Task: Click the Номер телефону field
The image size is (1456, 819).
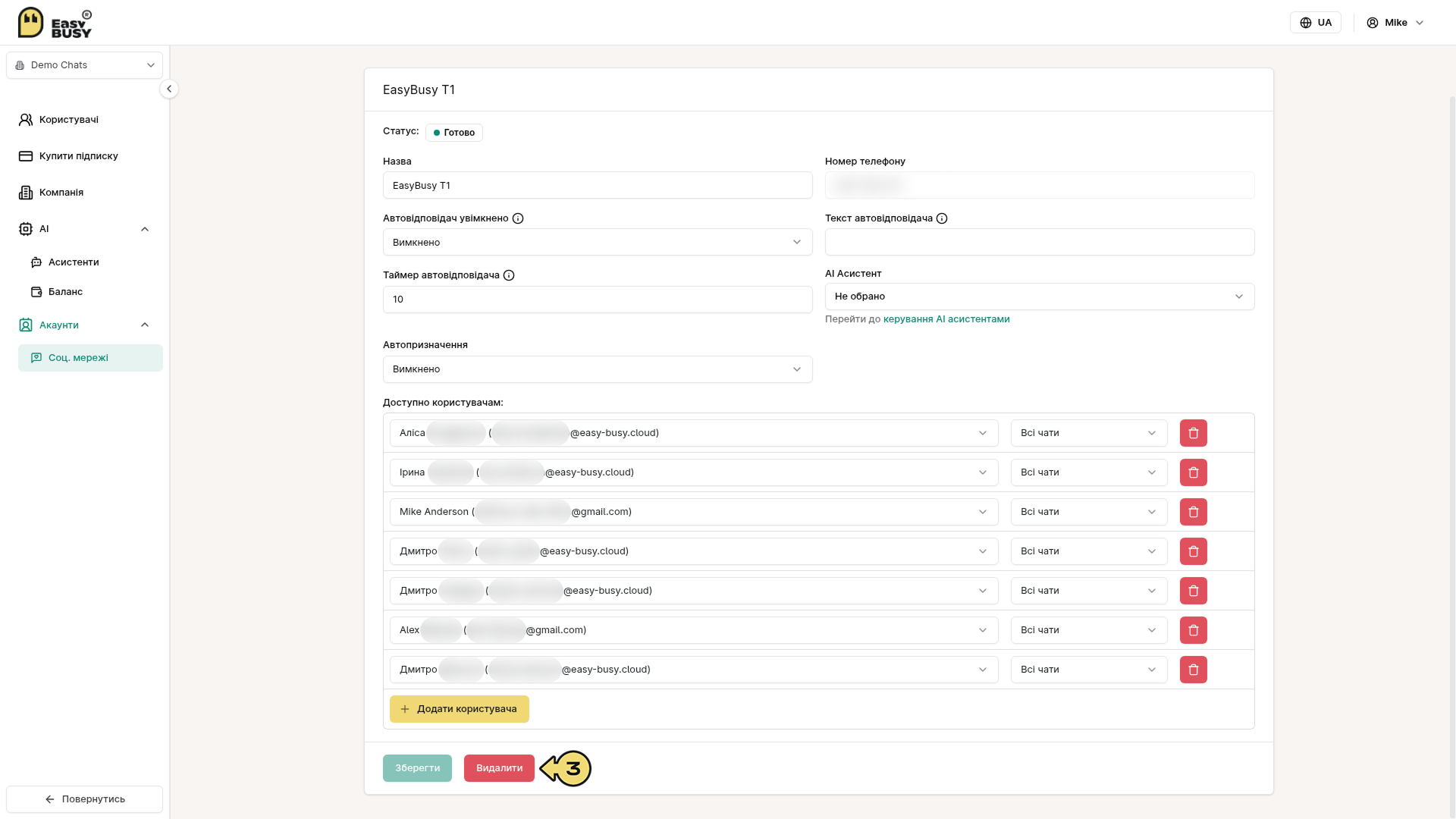Action: click(1040, 186)
